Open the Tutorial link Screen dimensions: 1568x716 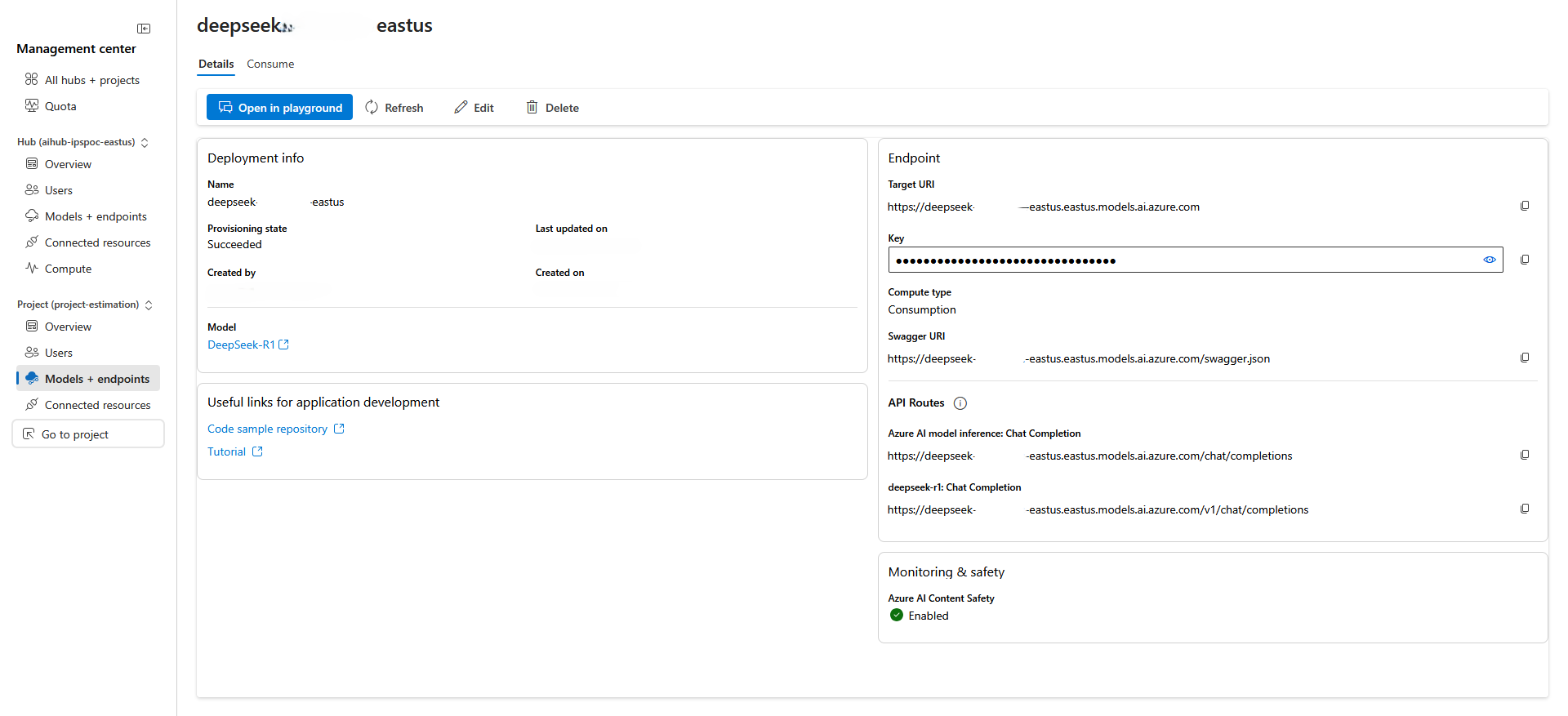235,451
